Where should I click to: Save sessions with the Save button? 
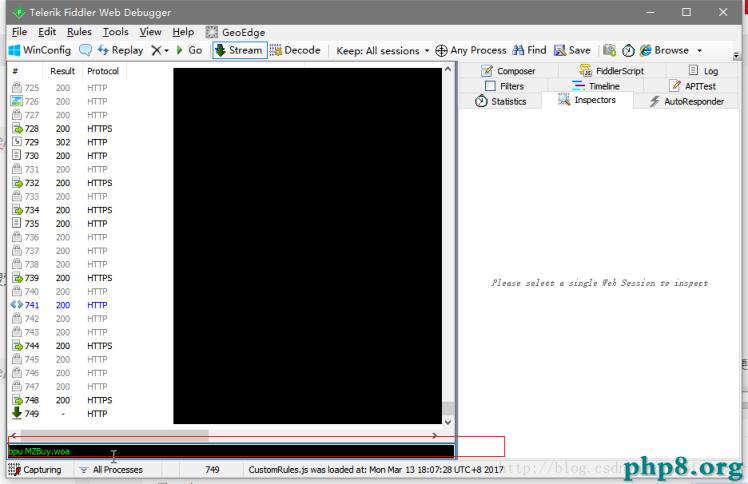573,50
